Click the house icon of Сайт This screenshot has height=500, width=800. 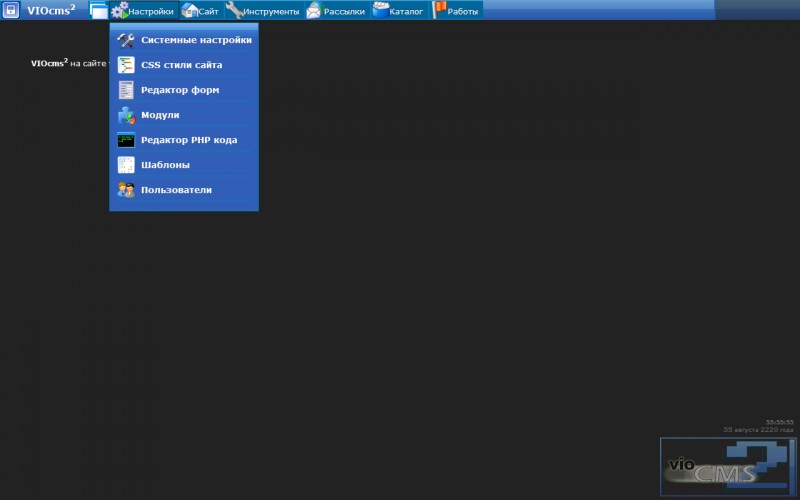(189, 10)
